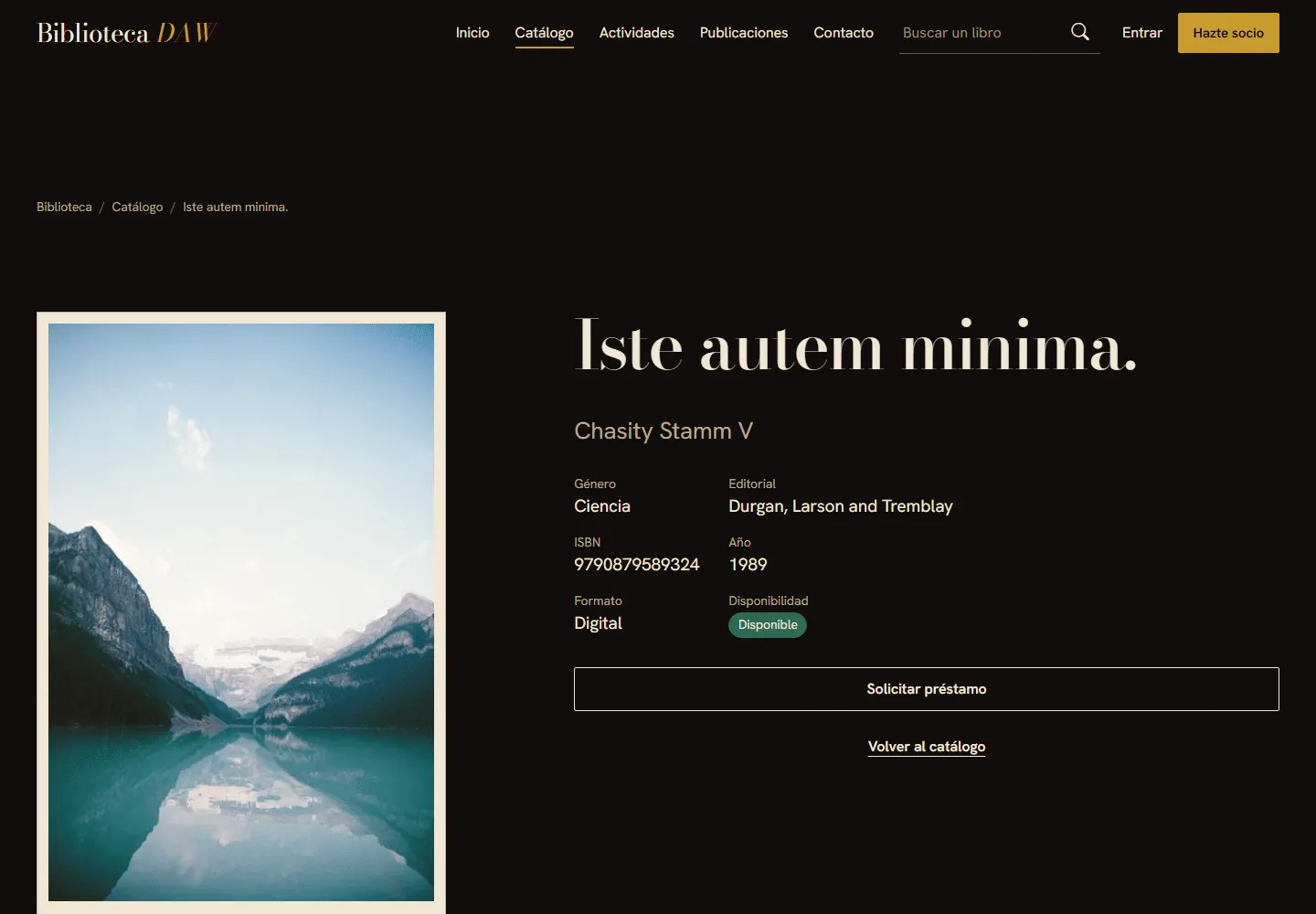This screenshot has width=1316, height=914.
Task: Click the 'Iste autem minima.' breadcrumb entry
Action: pos(235,207)
